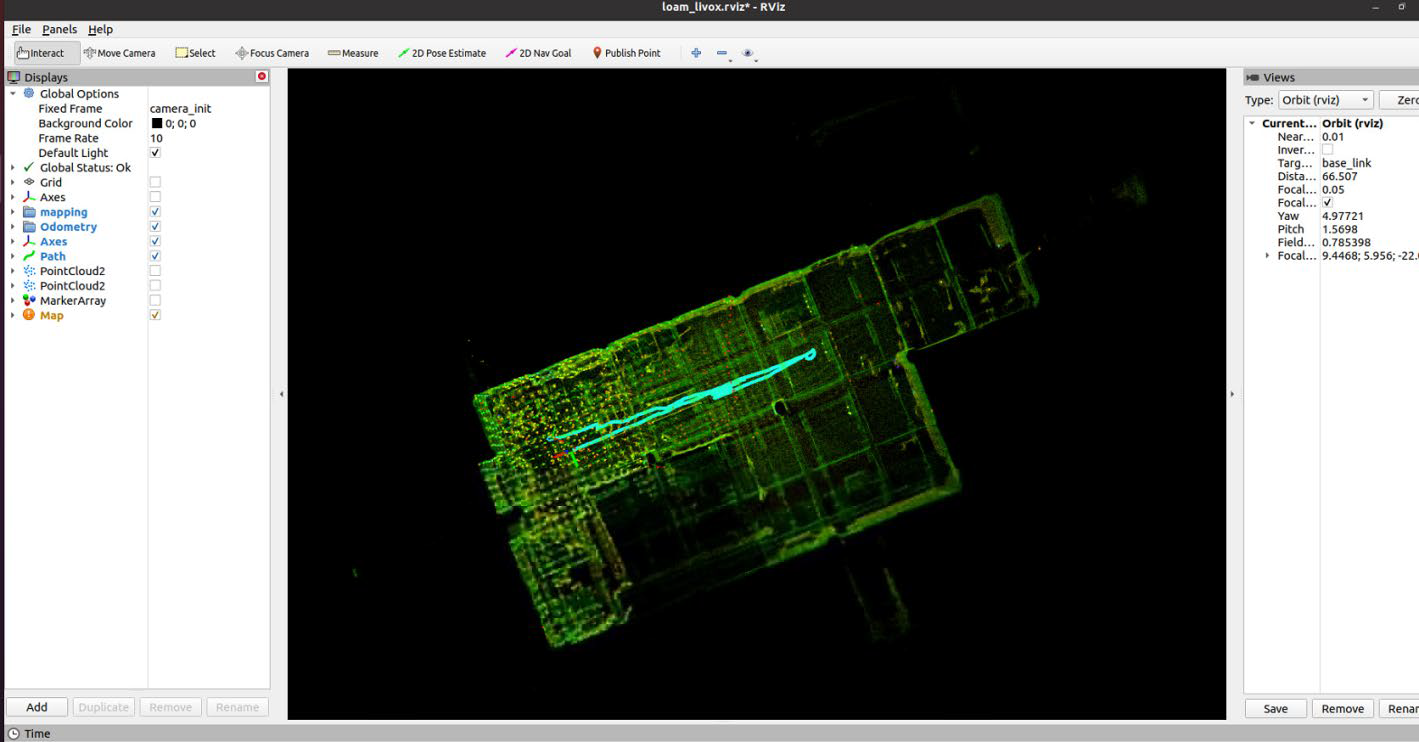Click the Add display button

tap(37, 707)
